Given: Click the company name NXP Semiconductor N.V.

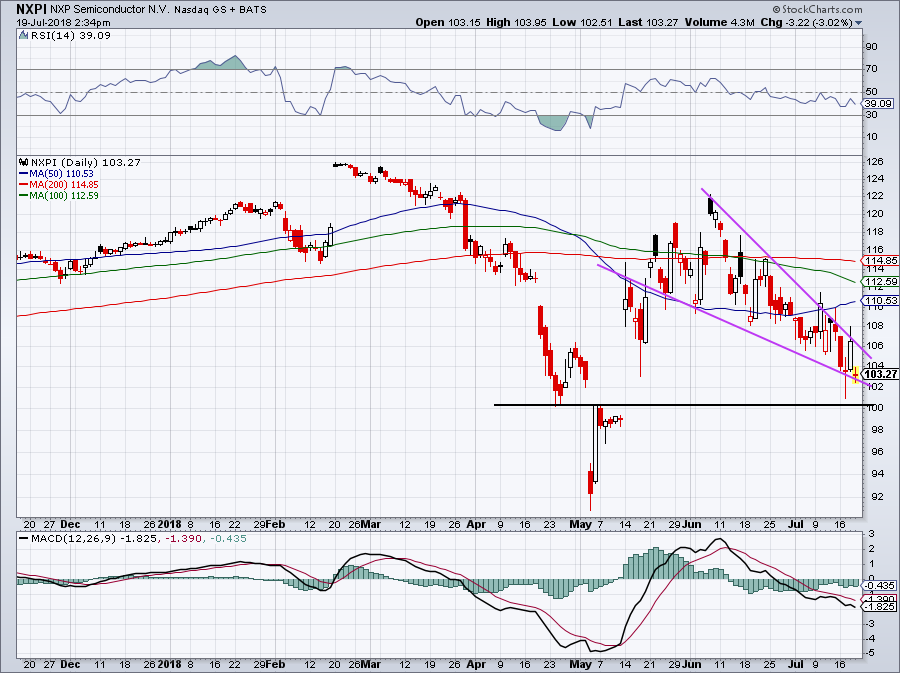Looking at the screenshot, I should click(x=110, y=10).
